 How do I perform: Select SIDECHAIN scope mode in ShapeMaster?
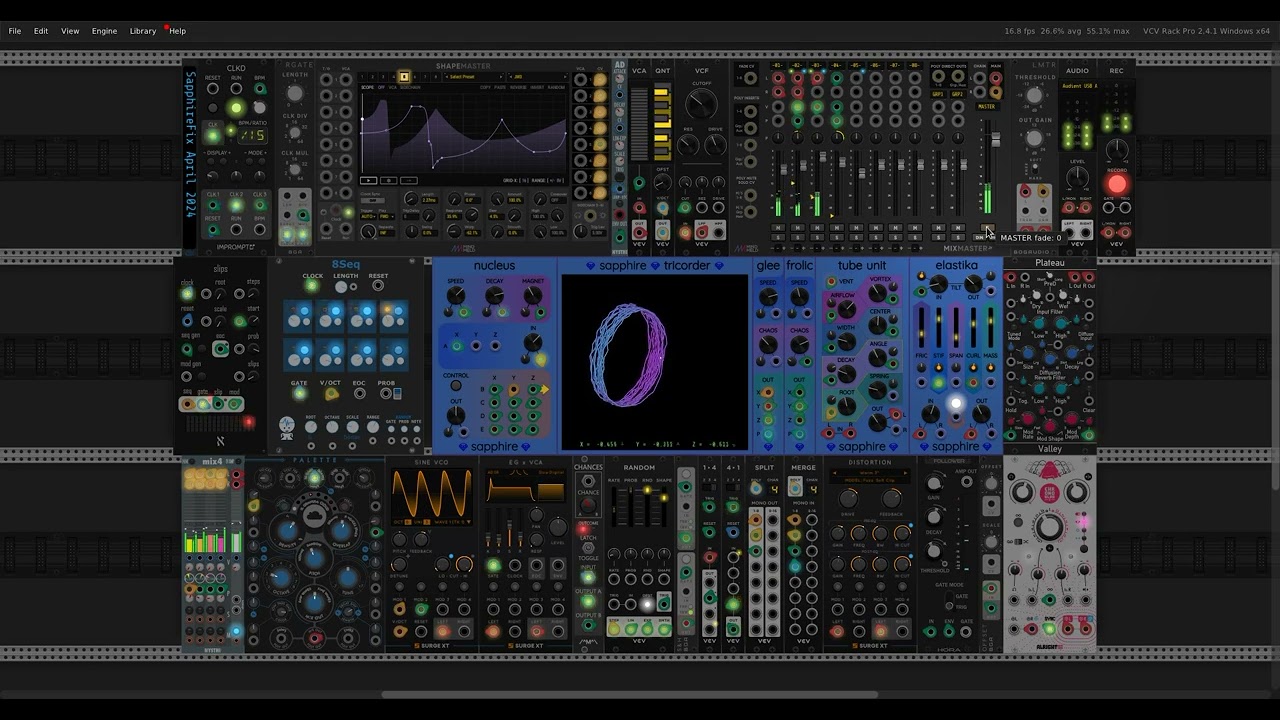410,87
